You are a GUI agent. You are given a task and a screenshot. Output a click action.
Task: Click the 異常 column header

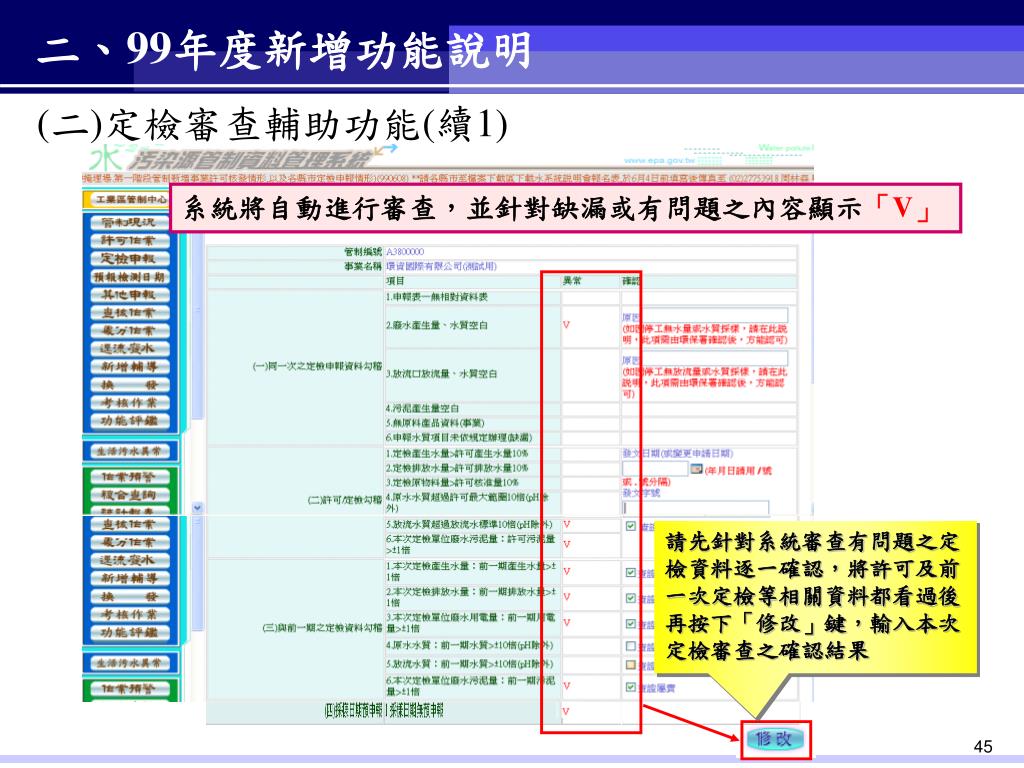(x=572, y=281)
